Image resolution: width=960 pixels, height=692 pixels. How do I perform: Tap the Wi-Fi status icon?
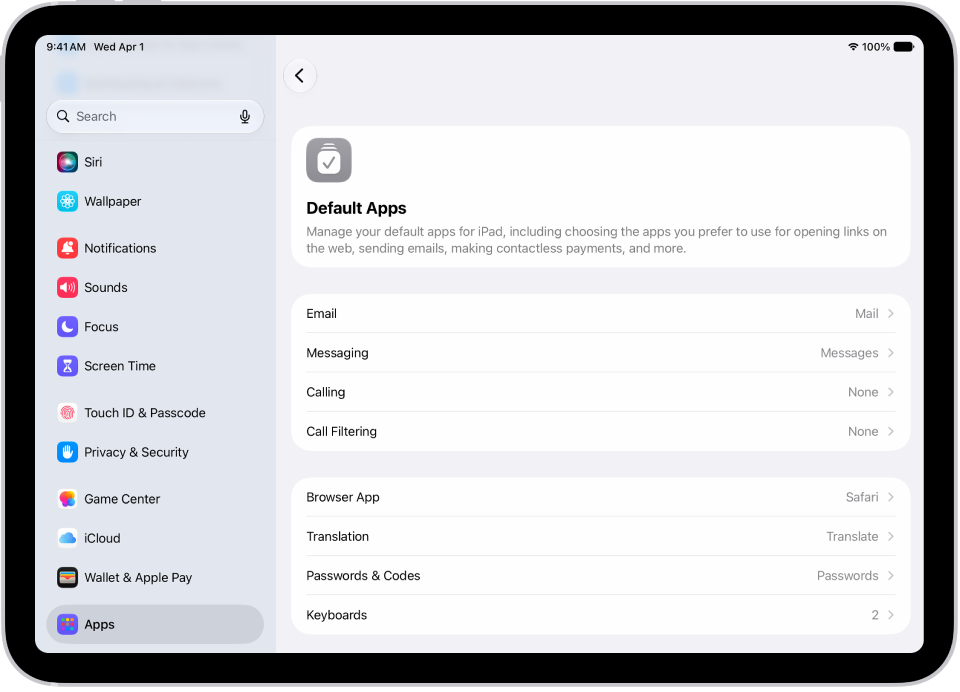(853, 47)
